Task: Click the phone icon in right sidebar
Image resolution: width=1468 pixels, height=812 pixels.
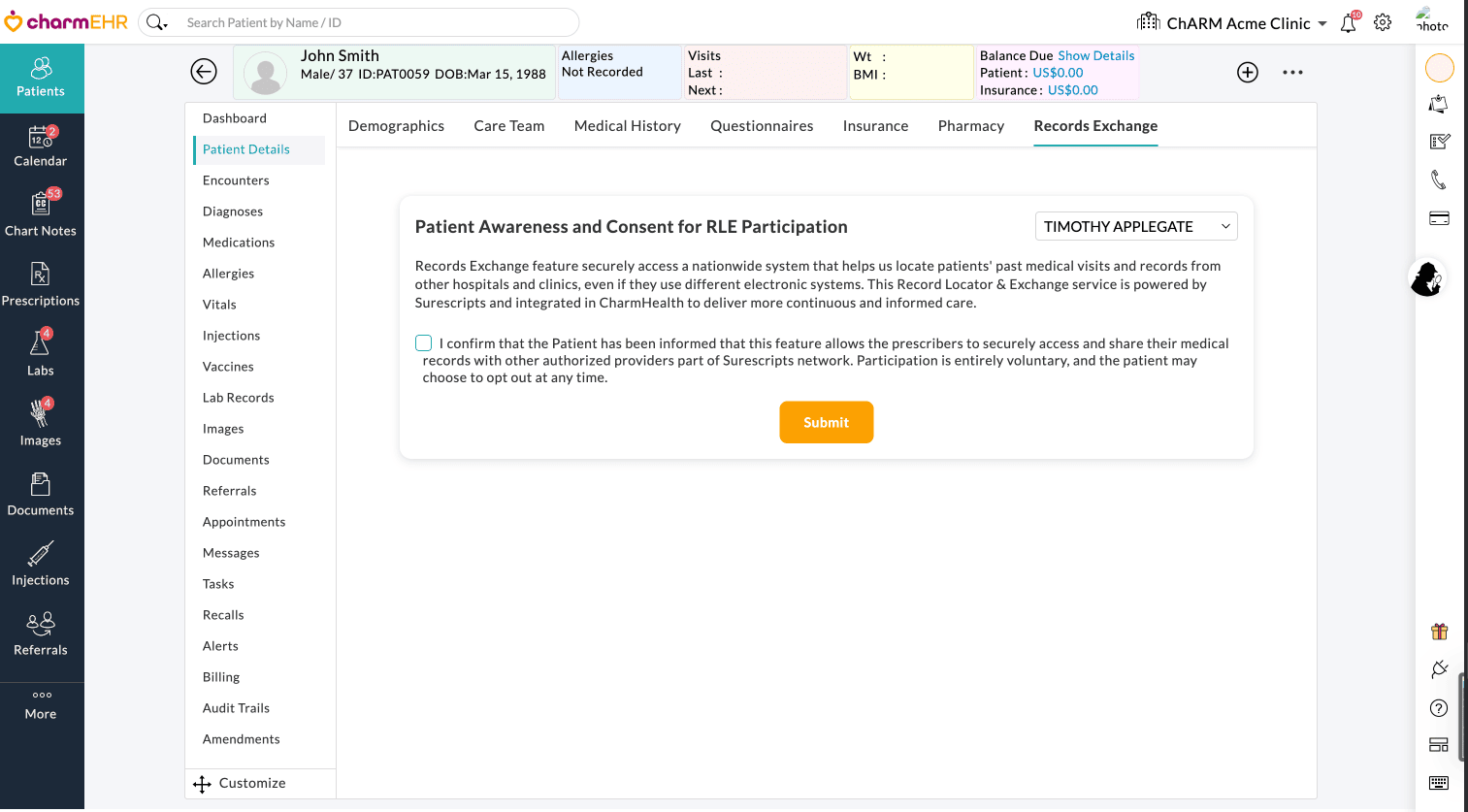Action: (x=1439, y=179)
